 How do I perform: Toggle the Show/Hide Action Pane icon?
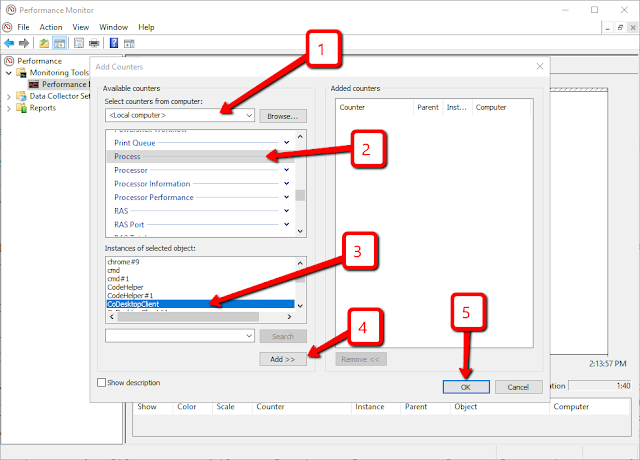pos(129,43)
